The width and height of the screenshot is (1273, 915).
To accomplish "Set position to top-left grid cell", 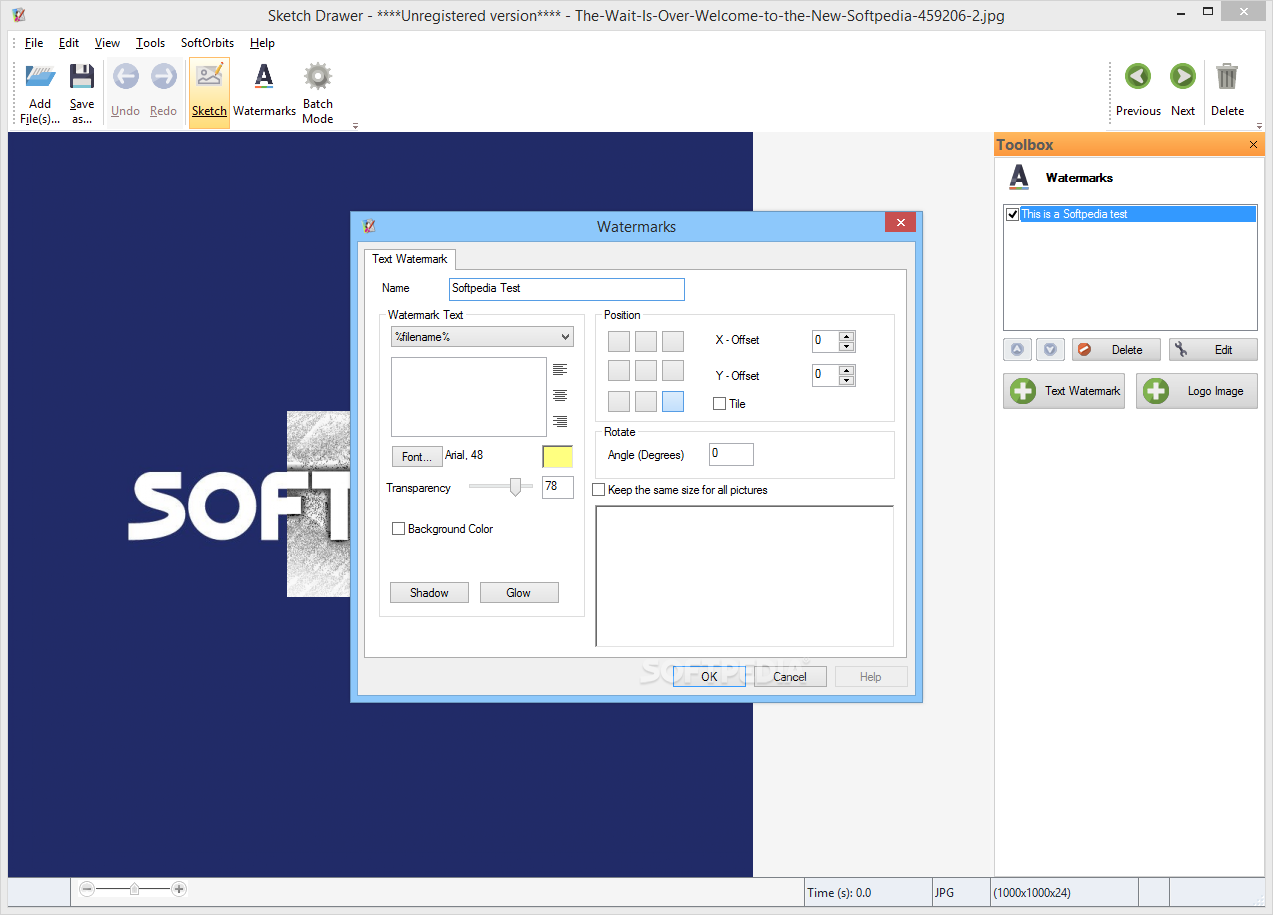I will [x=619, y=341].
